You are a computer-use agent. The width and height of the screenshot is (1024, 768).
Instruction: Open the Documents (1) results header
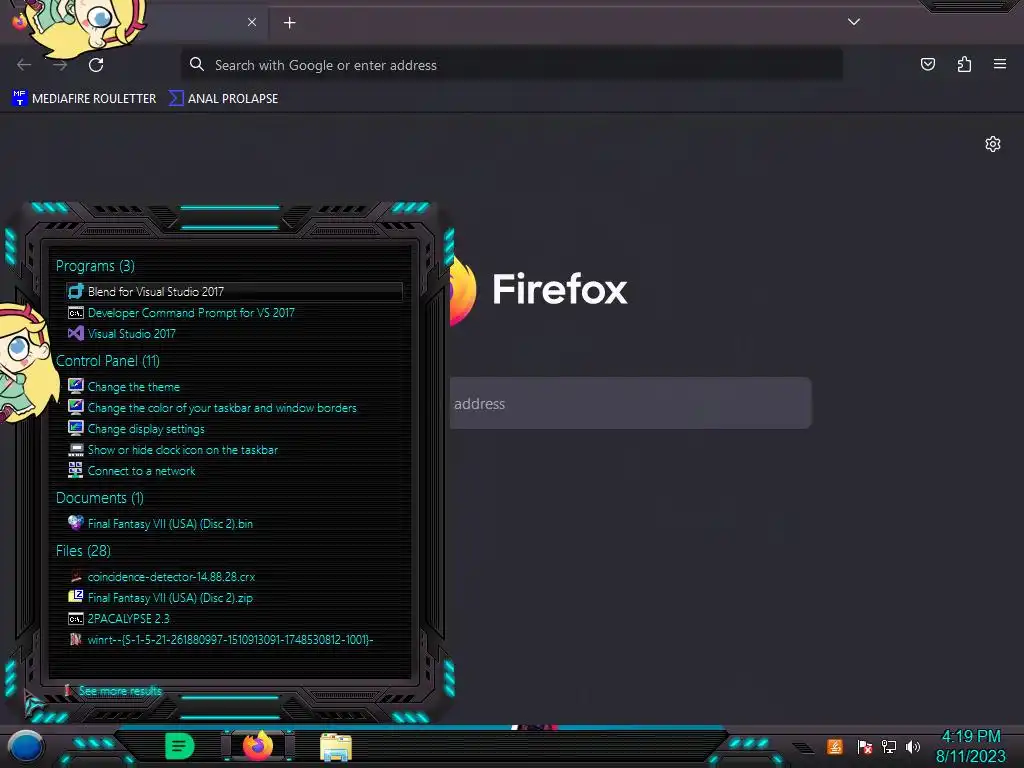tap(99, 498)
